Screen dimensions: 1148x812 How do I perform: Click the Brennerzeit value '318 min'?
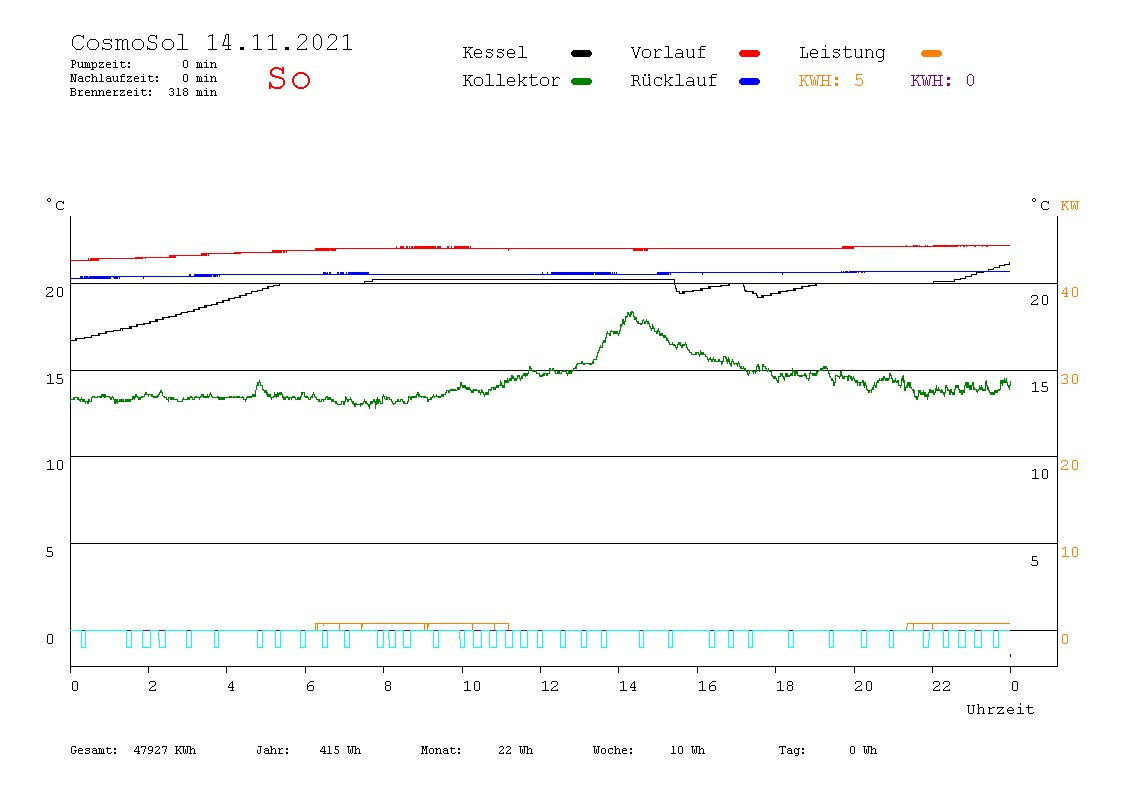tap(193, 92)
